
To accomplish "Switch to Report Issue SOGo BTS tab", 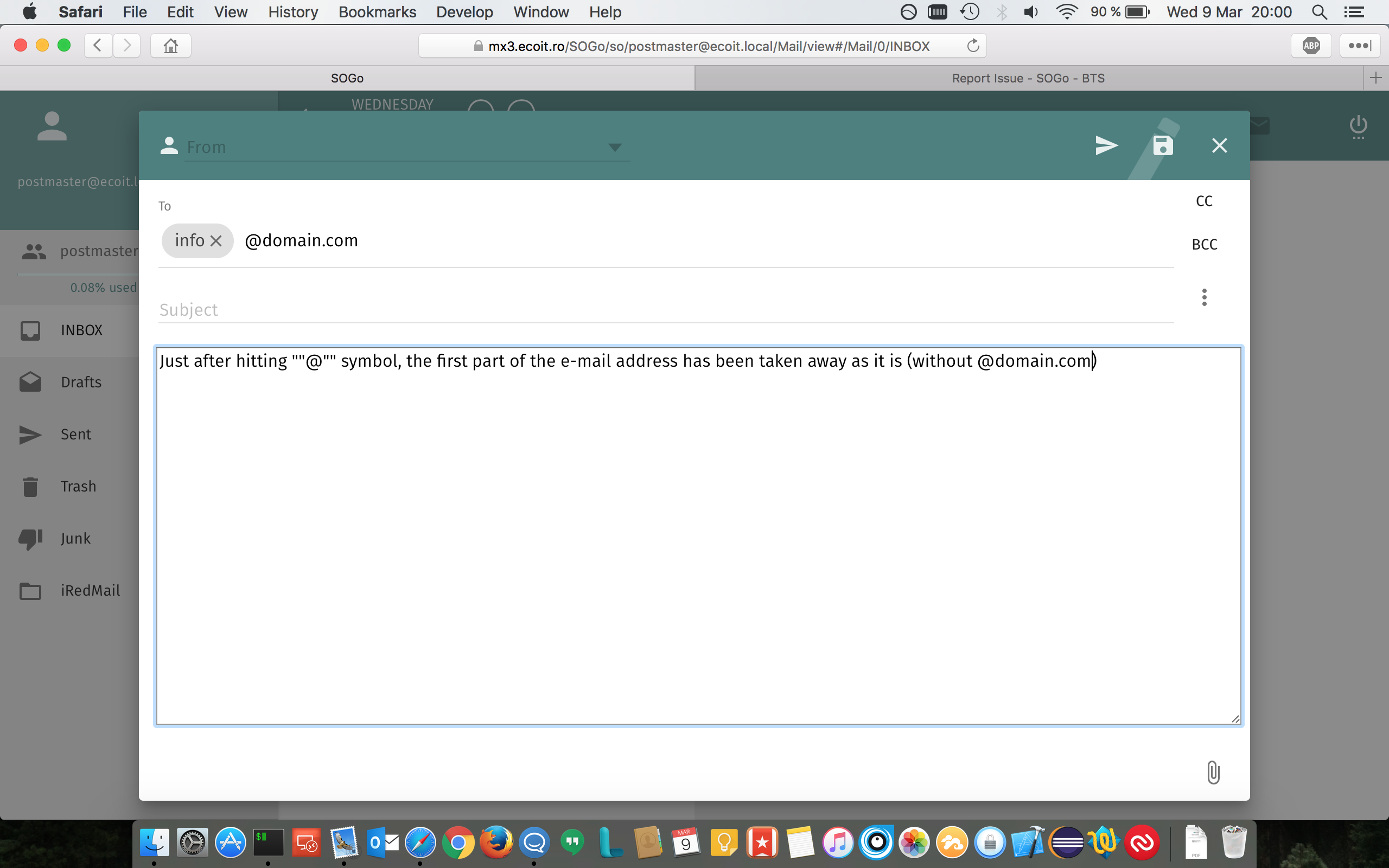I will tap(1028, 78).
